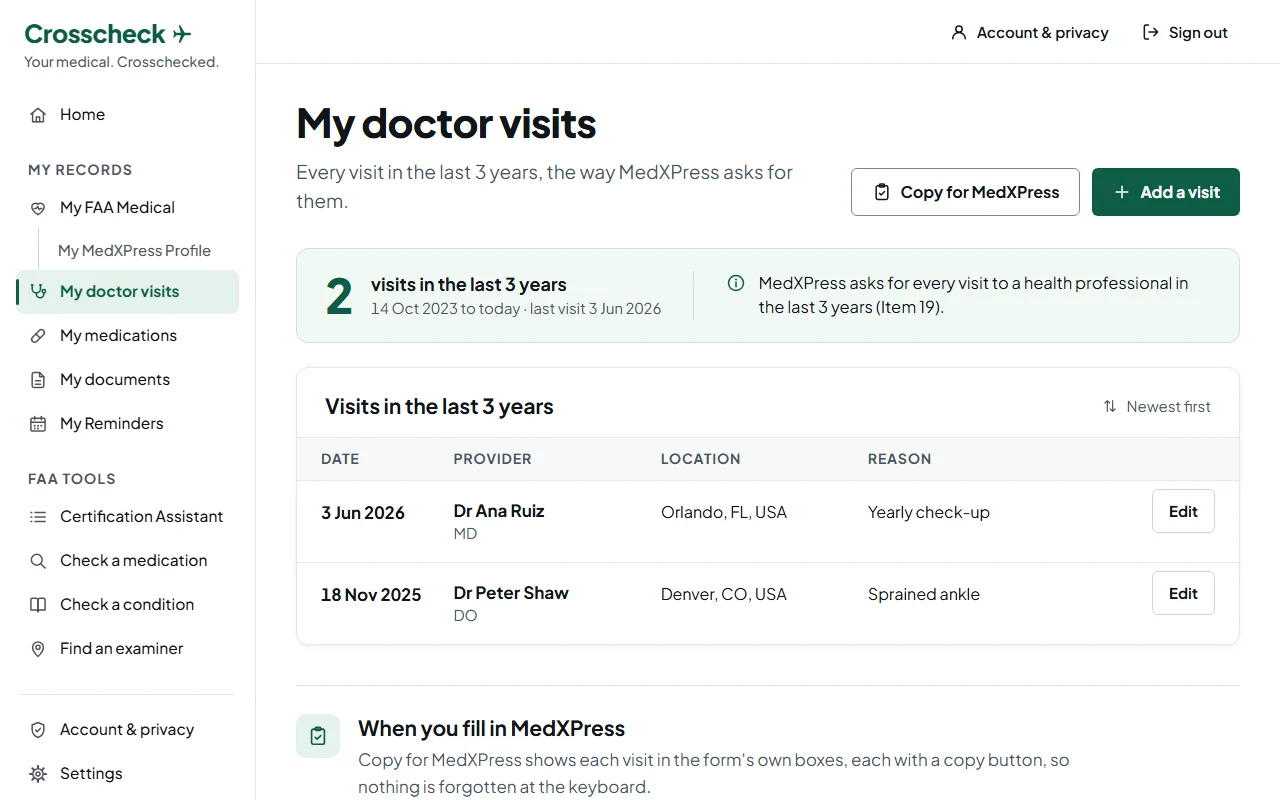Viewport: 1280px width, 800px height.
Task: Click the gear icon beside Settings
Action: (x=38, y=774)
